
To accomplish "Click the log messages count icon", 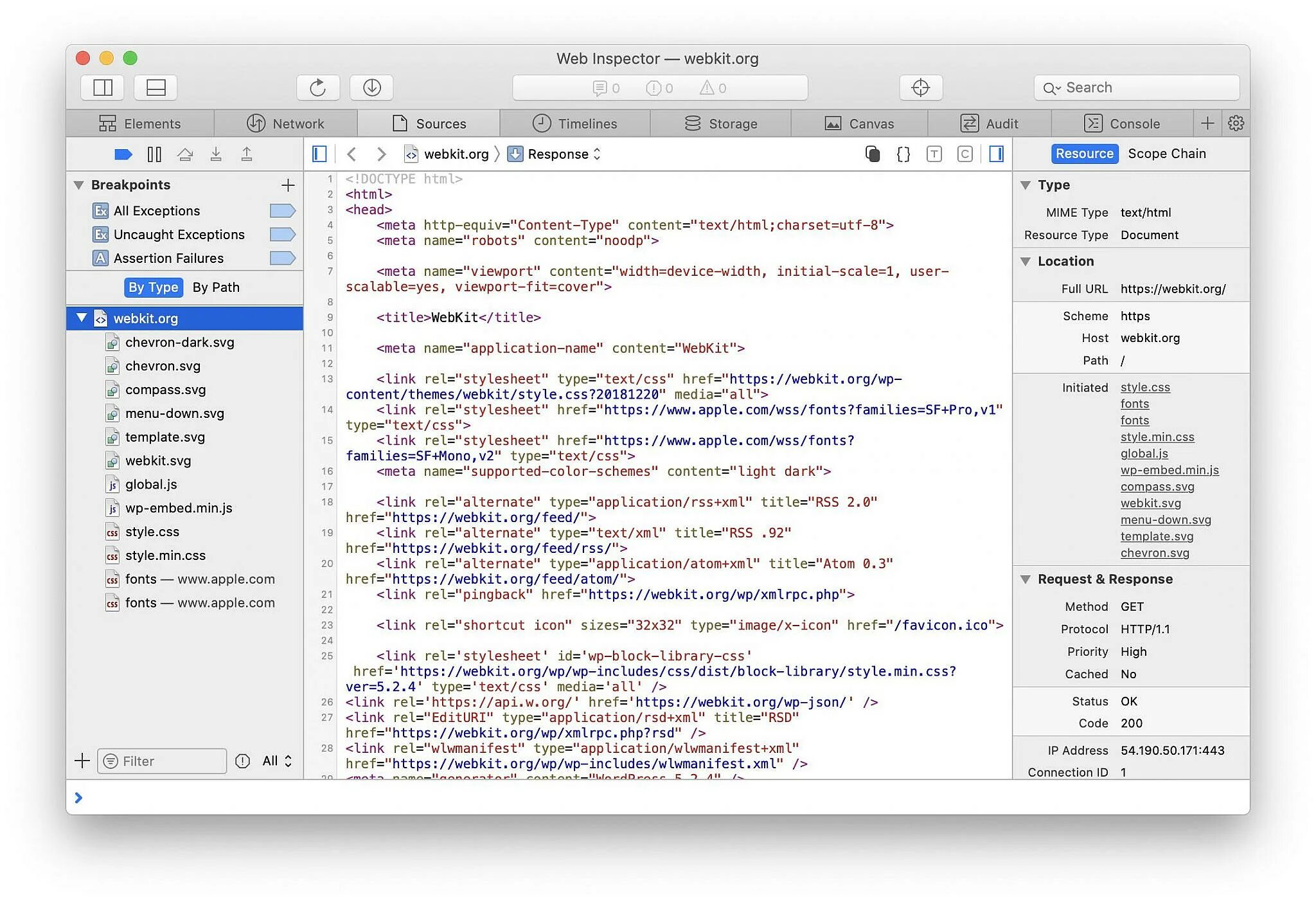I will coord(606,88).
